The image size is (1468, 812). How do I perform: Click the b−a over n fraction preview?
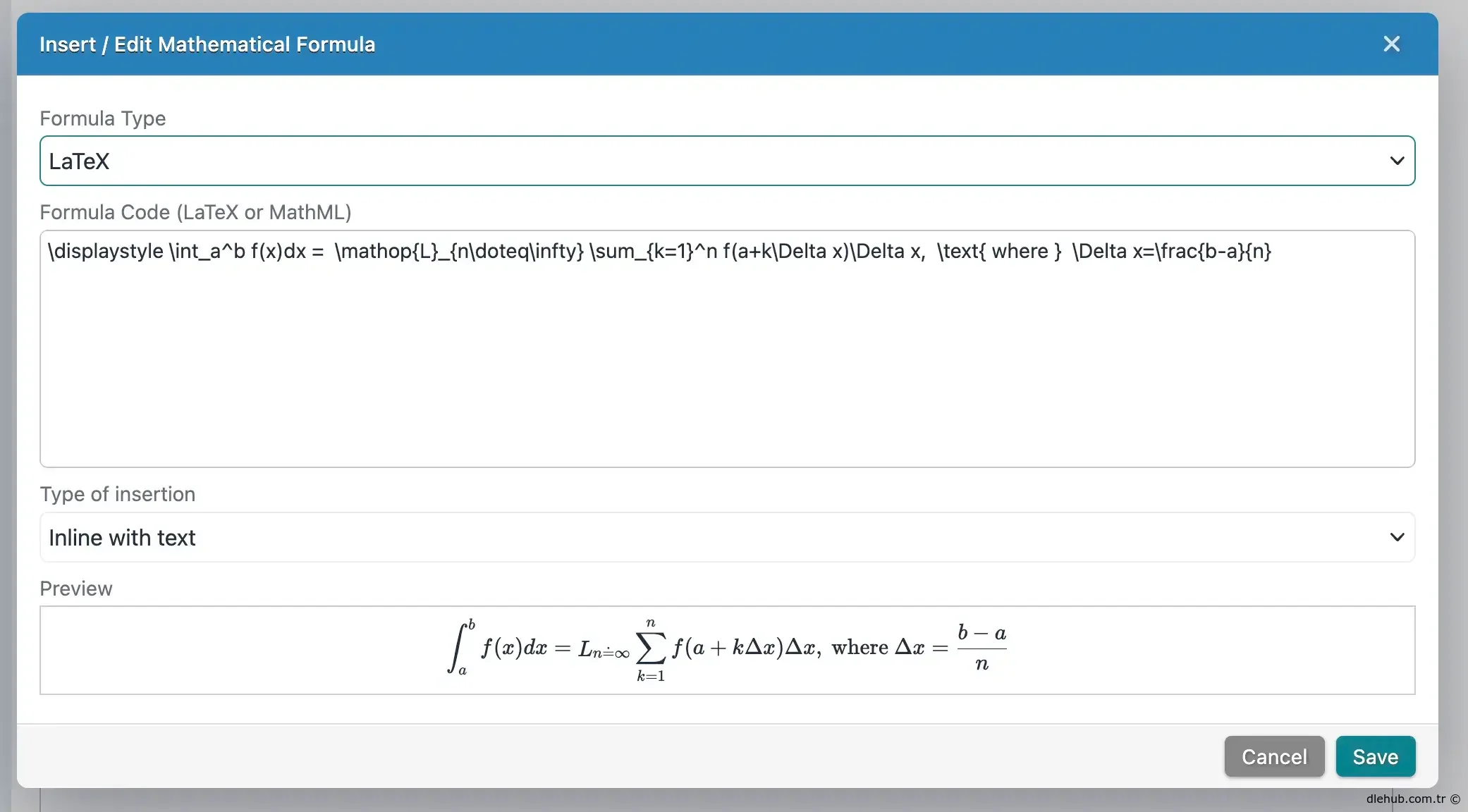pos(981,648)
